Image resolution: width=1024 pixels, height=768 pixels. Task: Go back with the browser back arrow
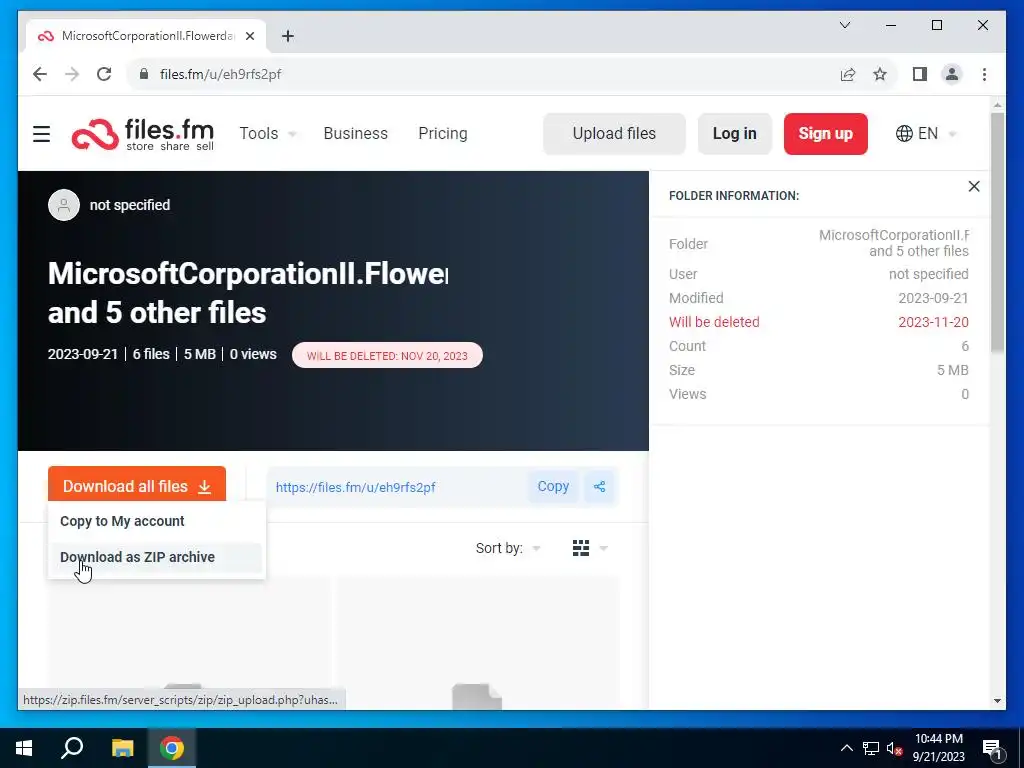coord(40,74)
